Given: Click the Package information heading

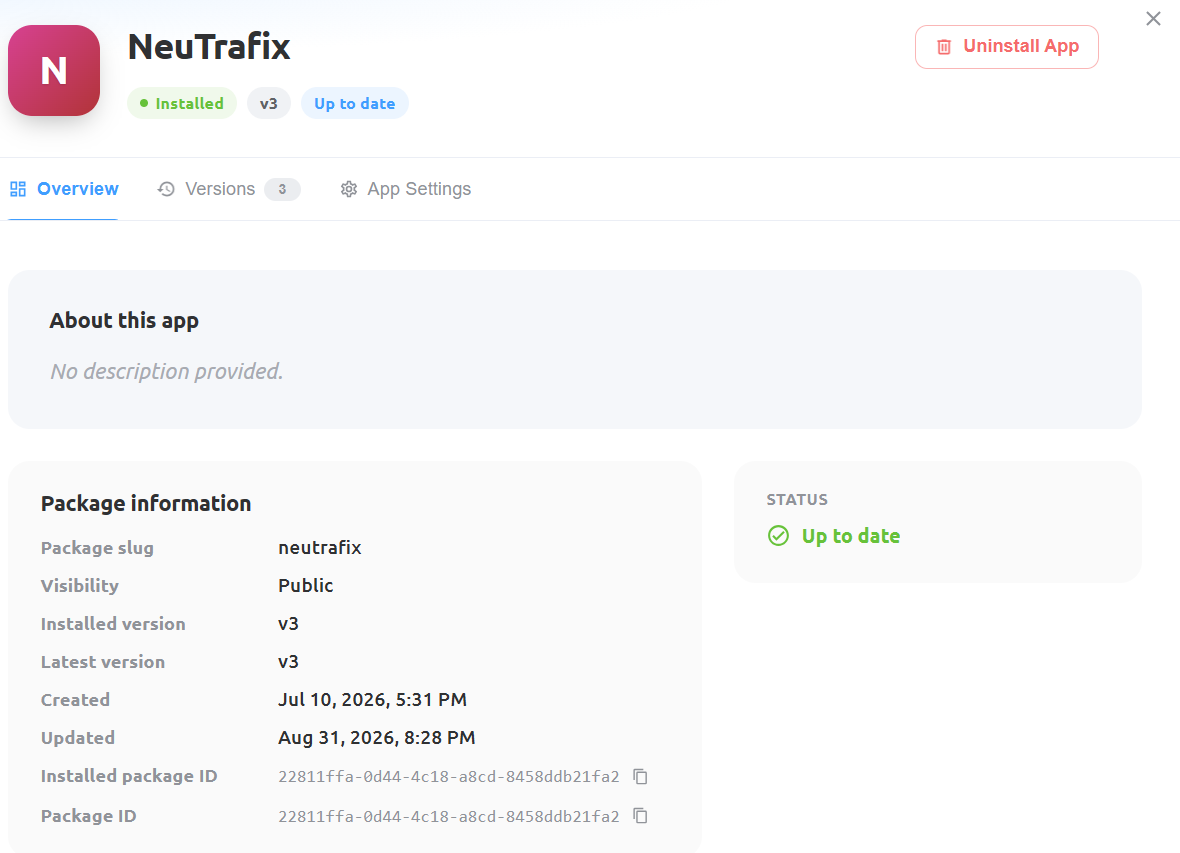Looking at the screenshot, I should click(x=146, y=504).
